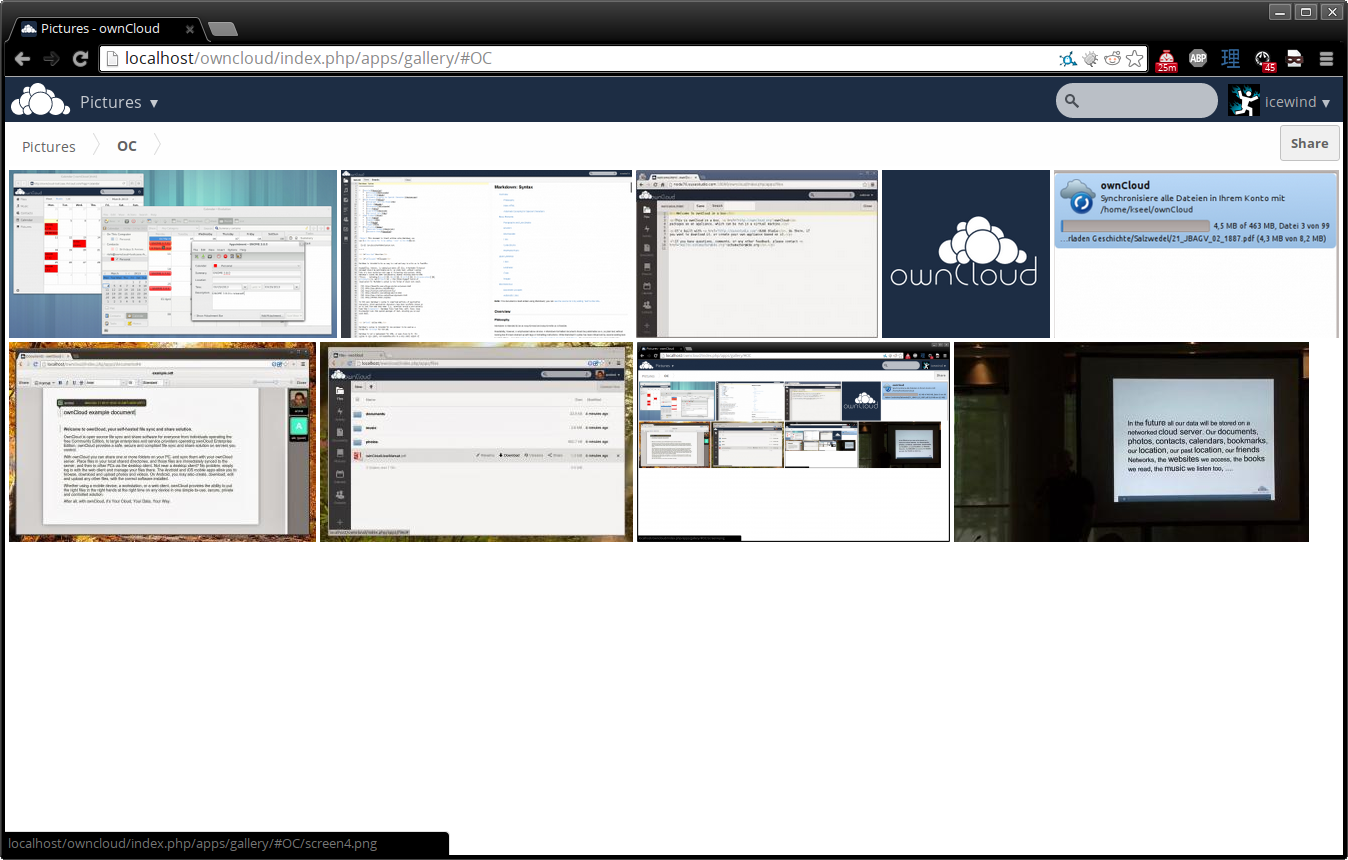Click the bug icon inside the address bar
This screenshot has width=1348, height=860.
pos(1089,58)
